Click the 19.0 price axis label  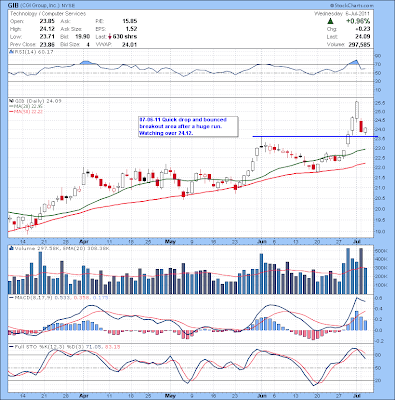tap(380, 231)
